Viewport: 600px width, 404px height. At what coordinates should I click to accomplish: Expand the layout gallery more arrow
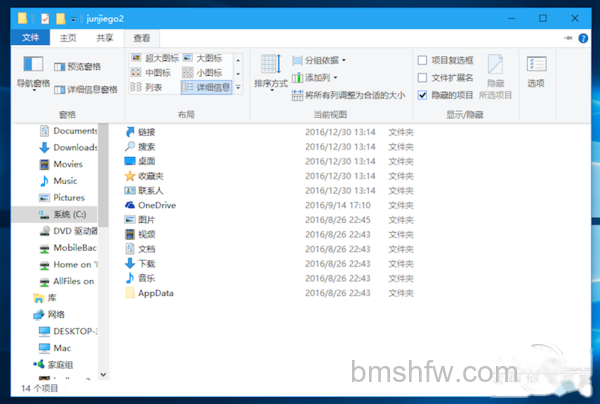pos(238,88)
